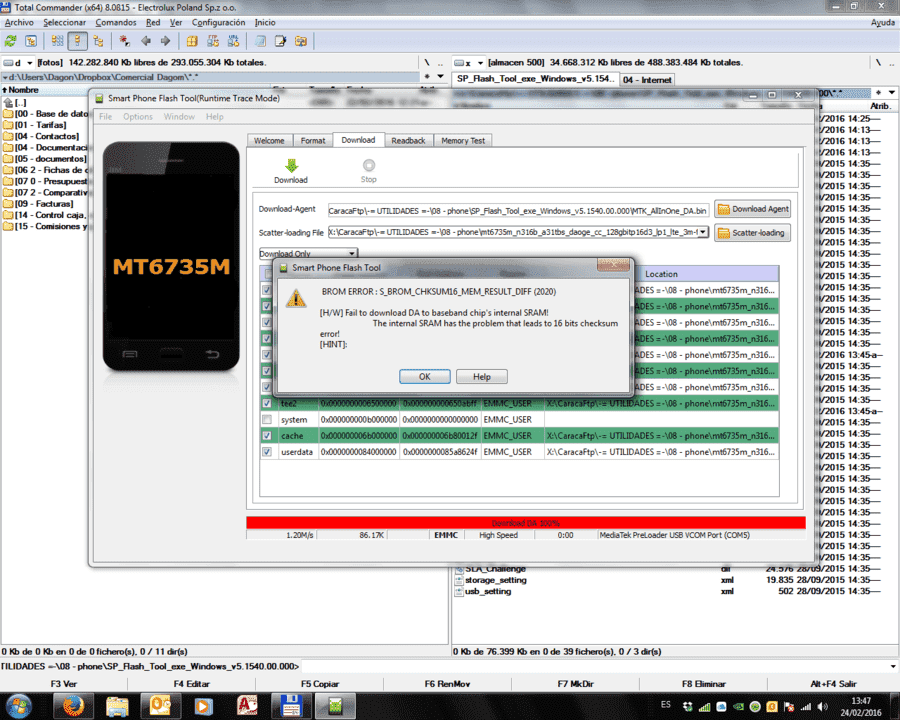Uncheck the cache partition checkbox
Screen dimensions: 900x720
click(x=267, y=436)
